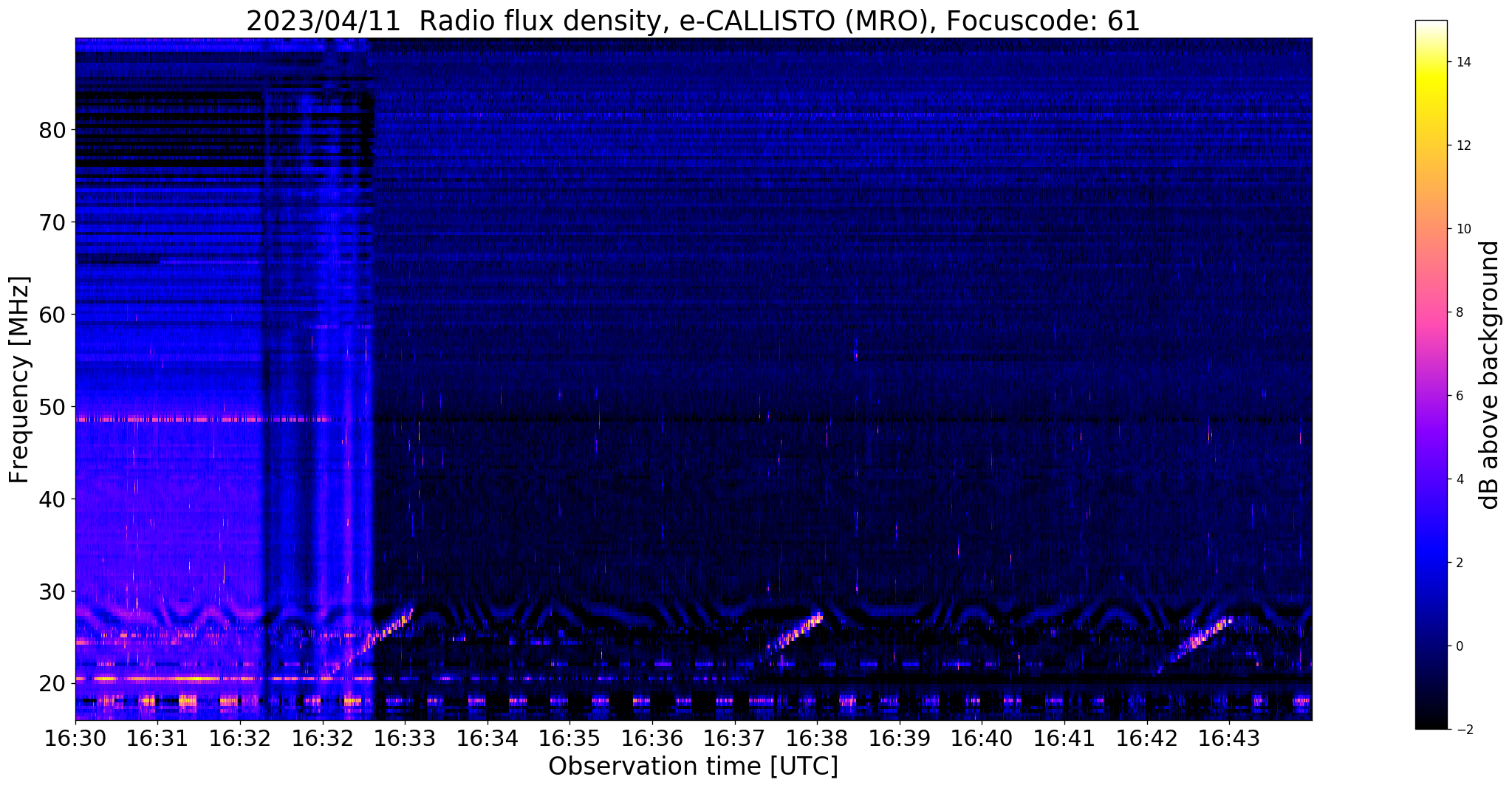Select the 'Observation time [UTC]' x-axis label
Viewport: 1512px width, 788px height.
tap(693, 766)
